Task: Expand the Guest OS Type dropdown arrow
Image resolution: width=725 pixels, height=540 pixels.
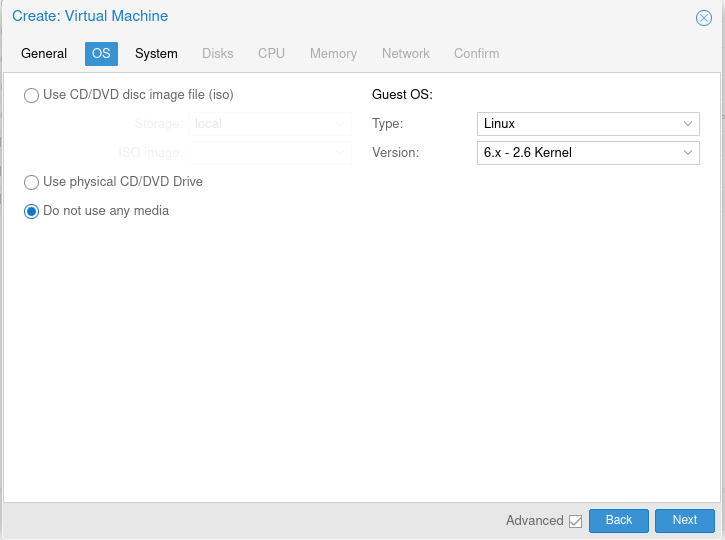Action: (688, 124)
